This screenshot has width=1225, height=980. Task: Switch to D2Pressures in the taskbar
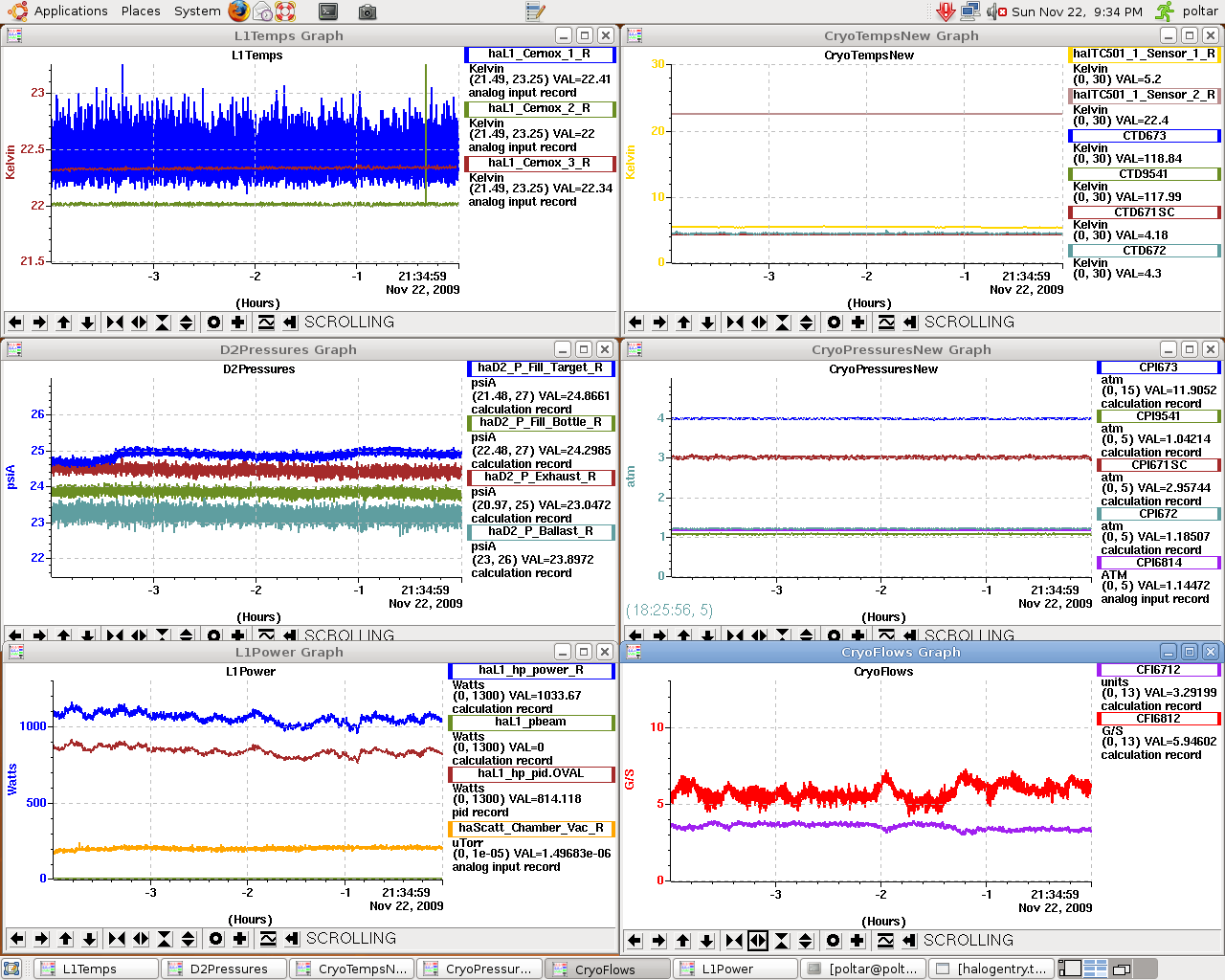click(224, 969)
